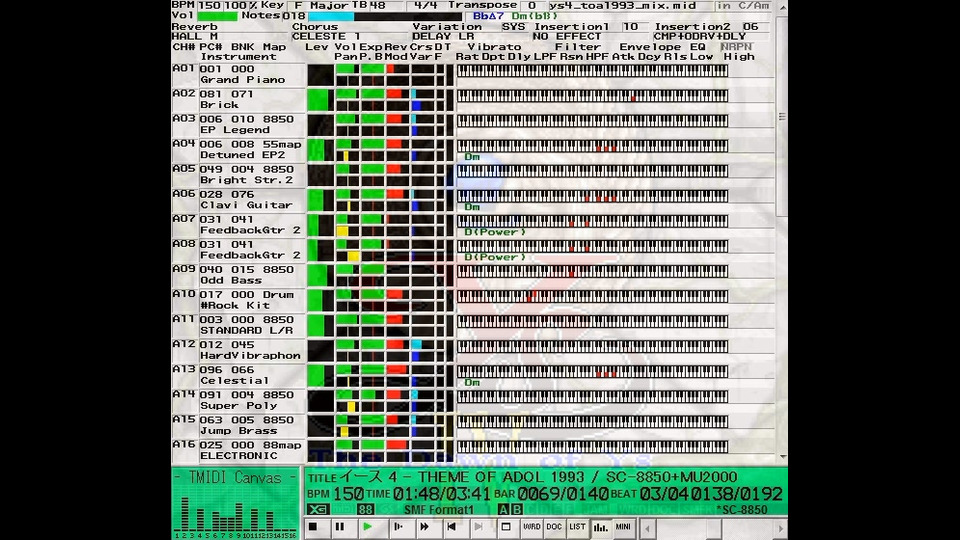Select the HardVibraphon instrument
The width and height of the screenshot is (960, 540).
(x=250, y=356)
